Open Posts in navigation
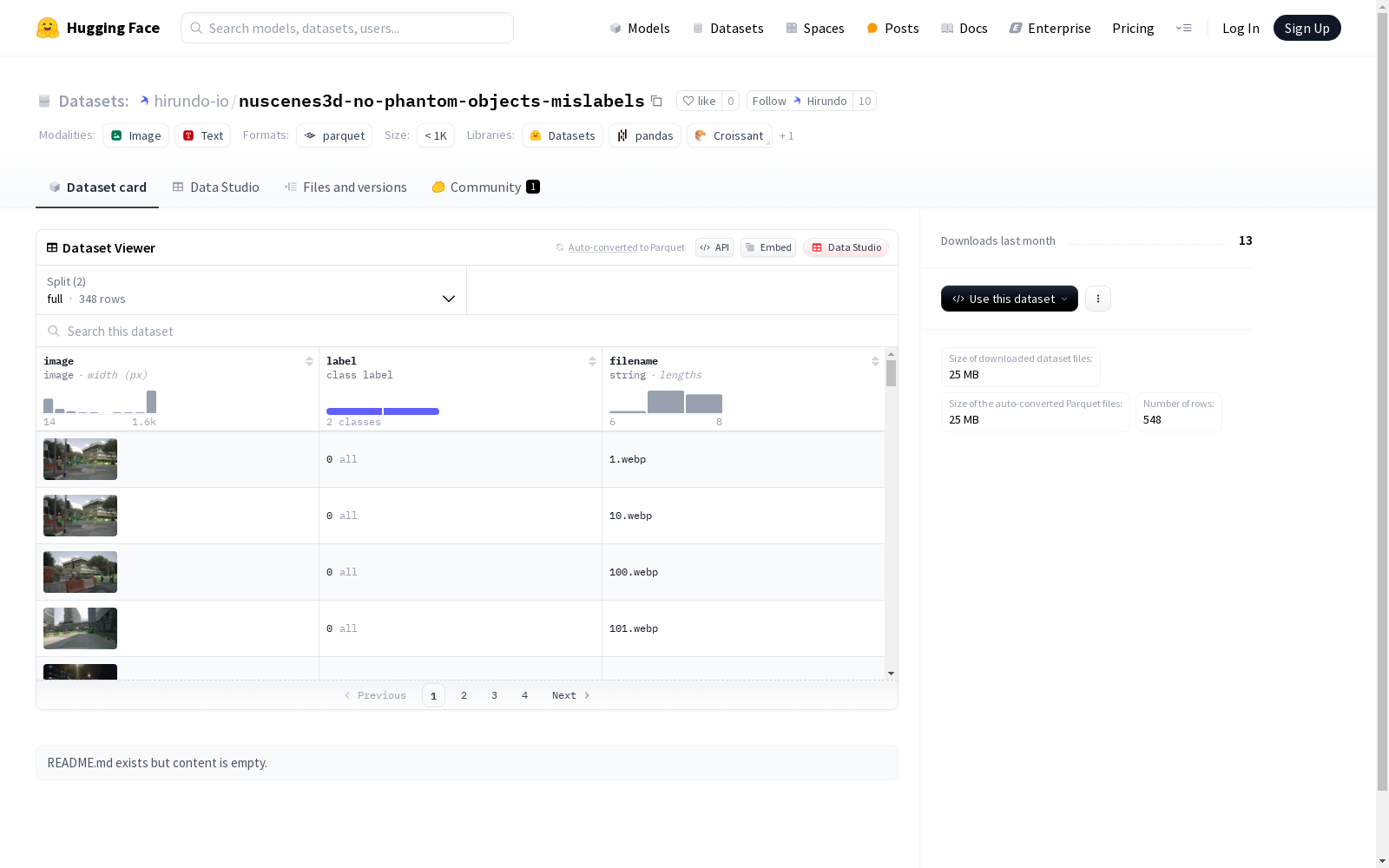 (892, 28)
